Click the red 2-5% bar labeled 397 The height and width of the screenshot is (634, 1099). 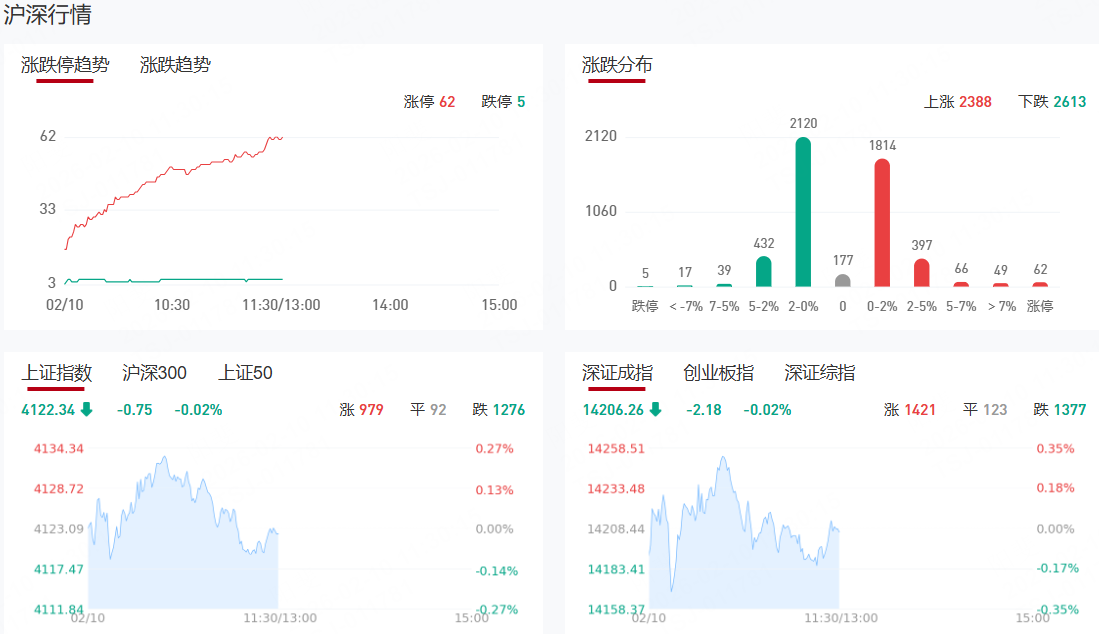coord(921,273)
